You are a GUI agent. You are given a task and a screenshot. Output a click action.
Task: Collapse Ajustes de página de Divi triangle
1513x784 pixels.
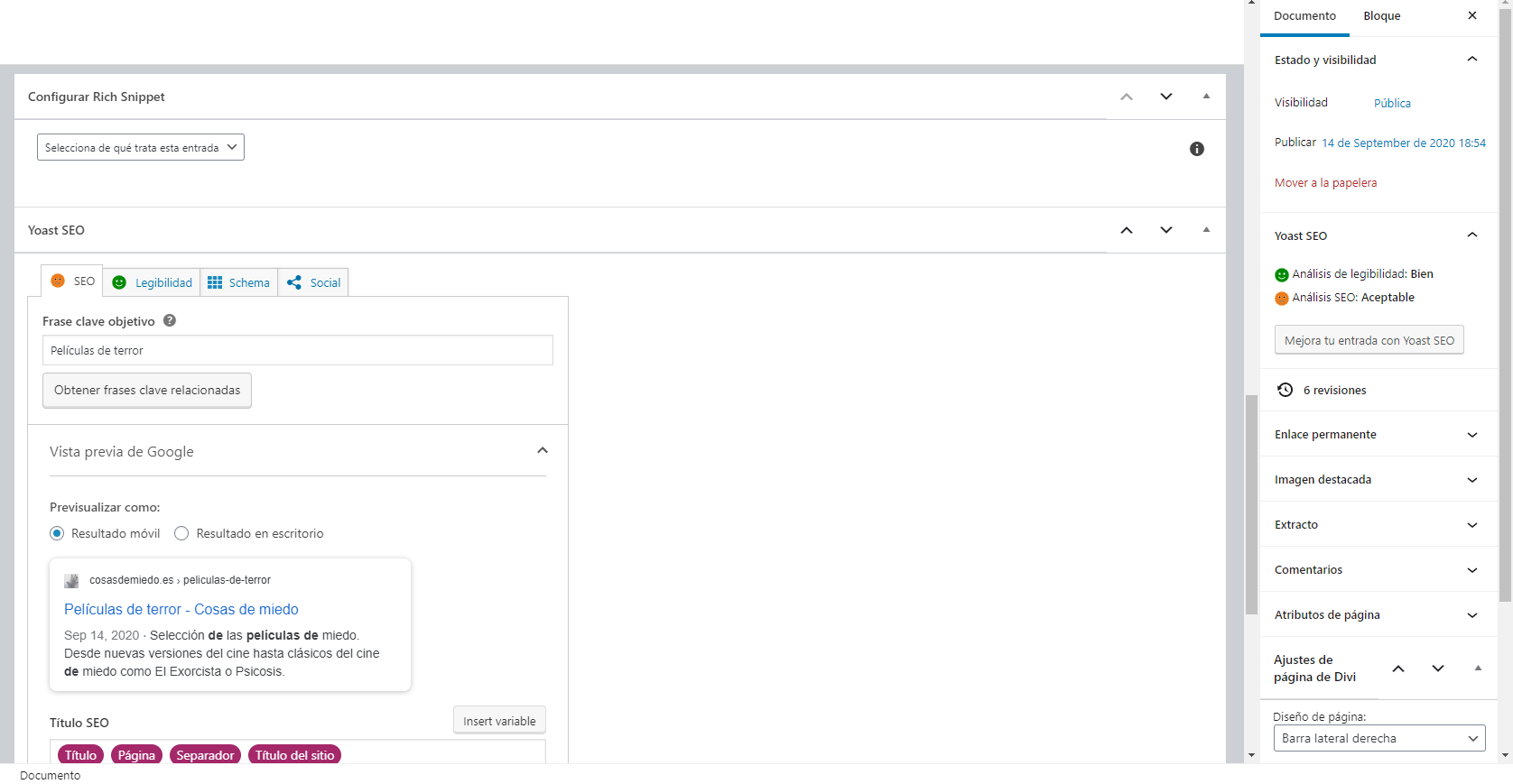tap(1478, 669)
